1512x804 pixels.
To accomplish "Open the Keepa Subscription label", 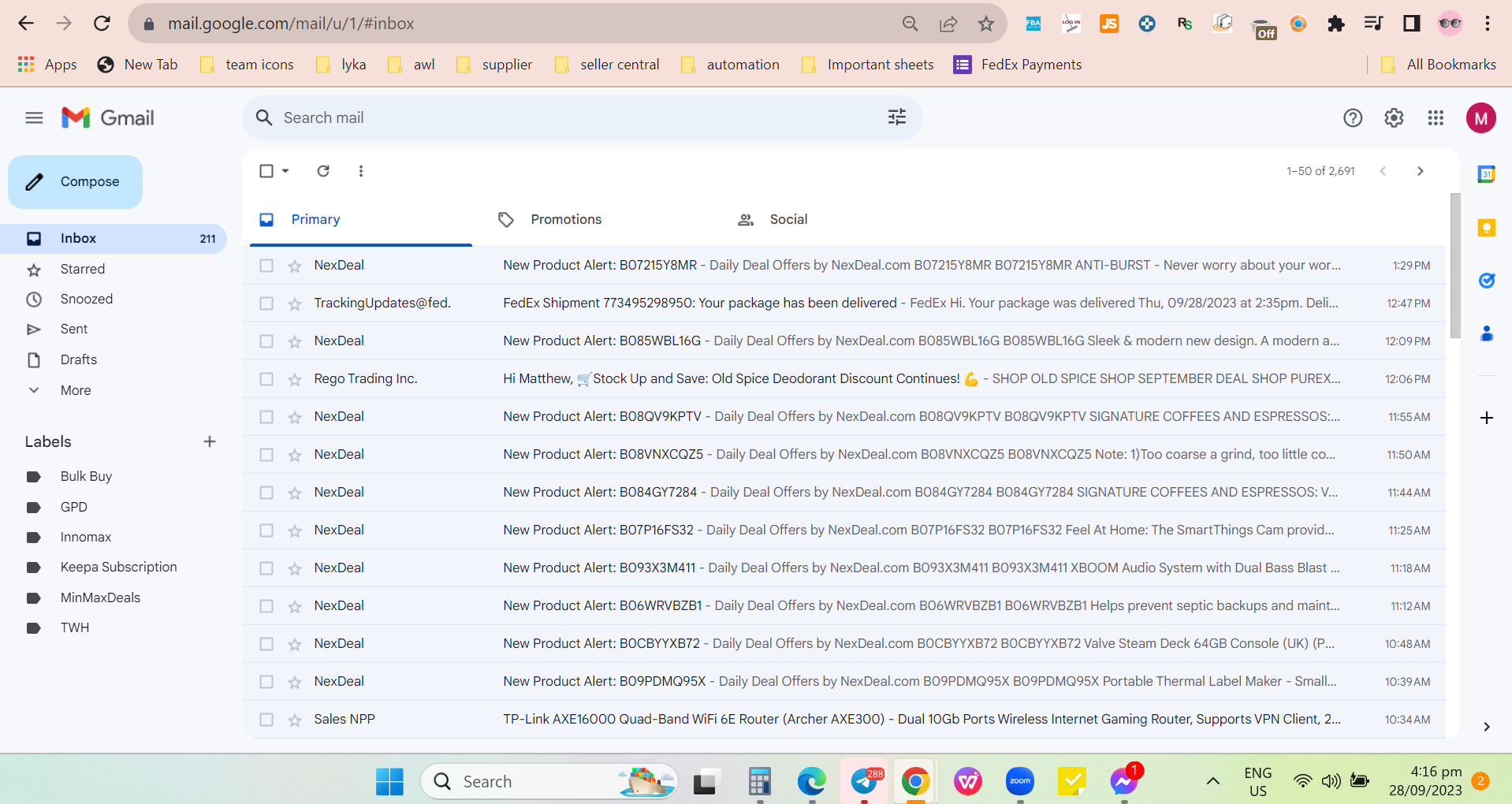I will [118, 568].
